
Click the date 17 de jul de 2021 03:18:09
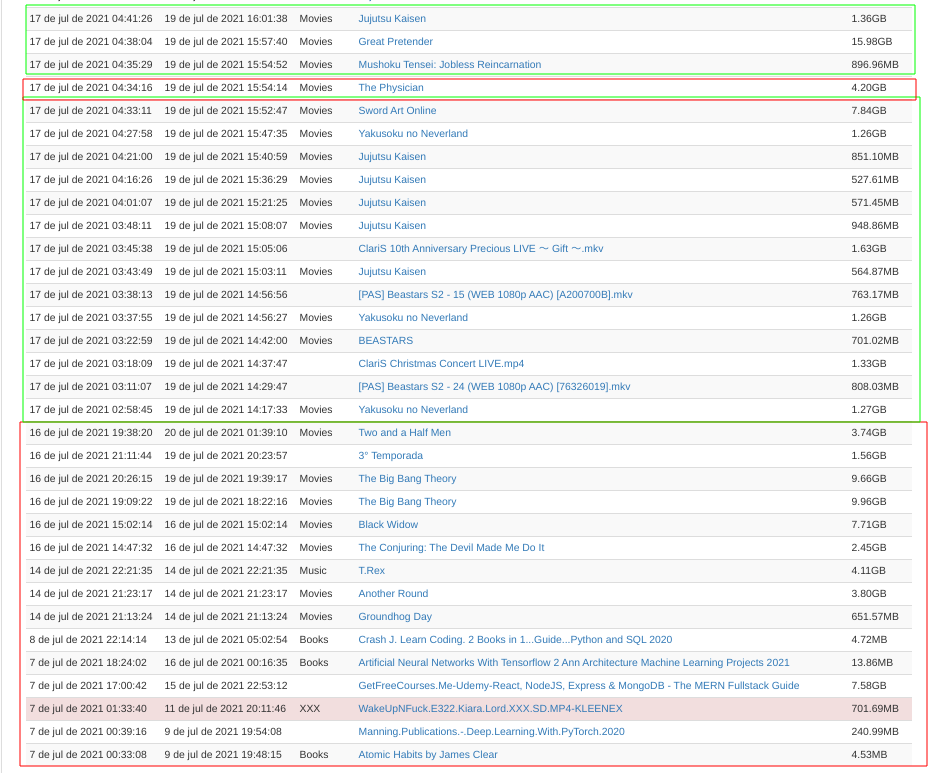[91, 364]
